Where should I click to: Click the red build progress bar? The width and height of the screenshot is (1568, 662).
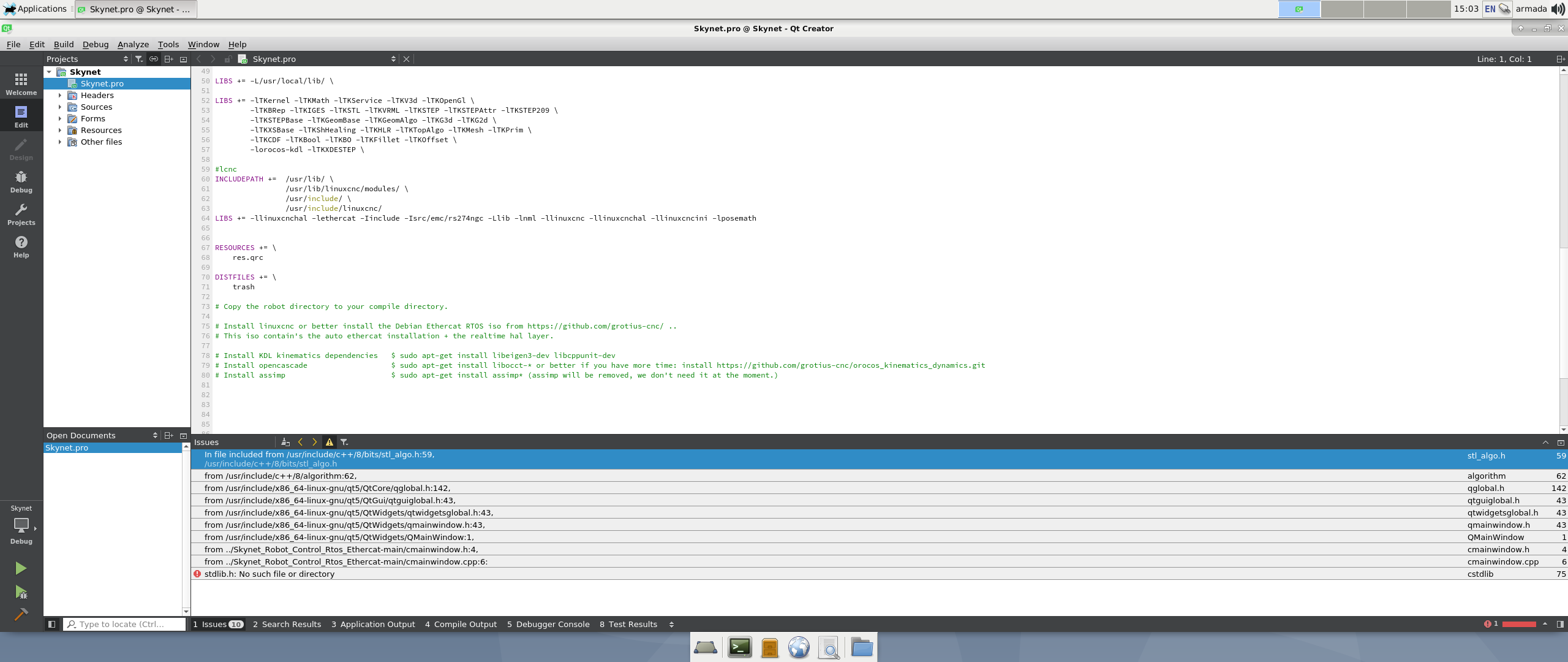(1519, 624)
